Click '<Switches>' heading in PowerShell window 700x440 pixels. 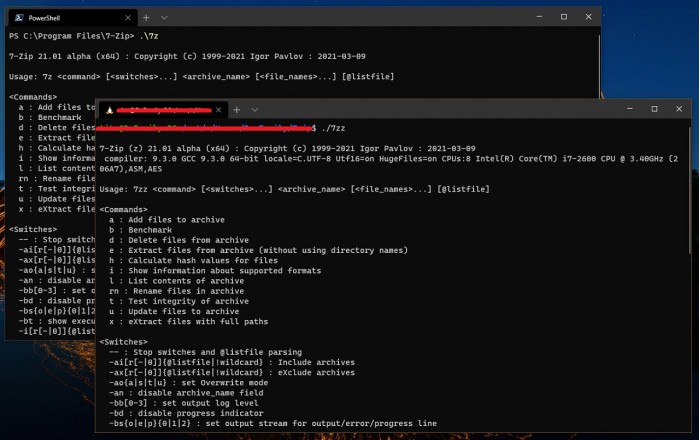[x=33, y=230]
